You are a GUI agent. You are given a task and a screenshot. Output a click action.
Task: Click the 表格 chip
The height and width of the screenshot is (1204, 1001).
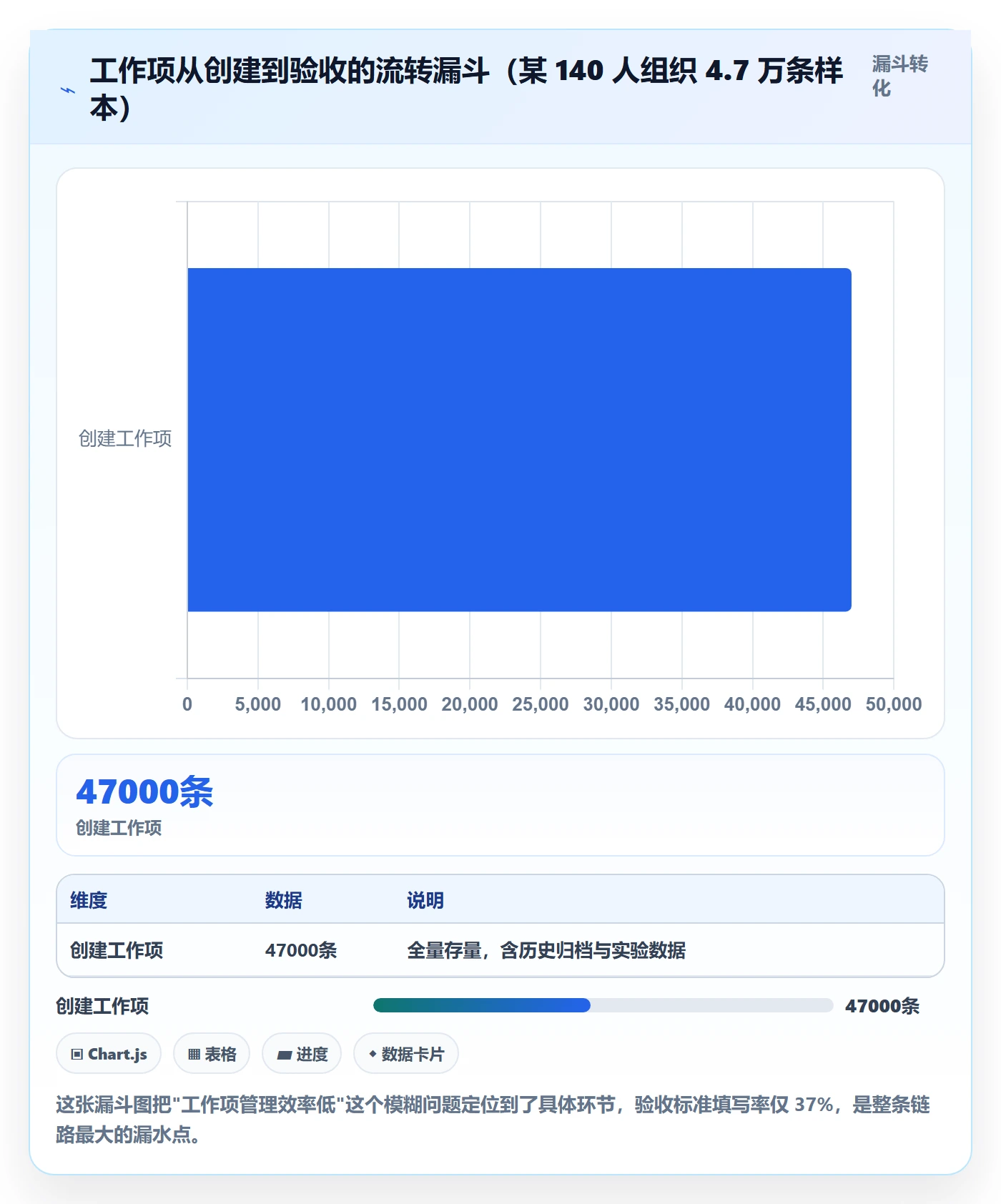pyautogui.click(x=212, y=1054)
